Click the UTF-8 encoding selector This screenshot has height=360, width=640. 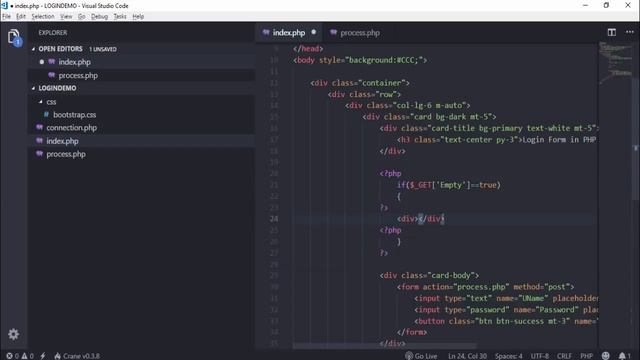540,356
